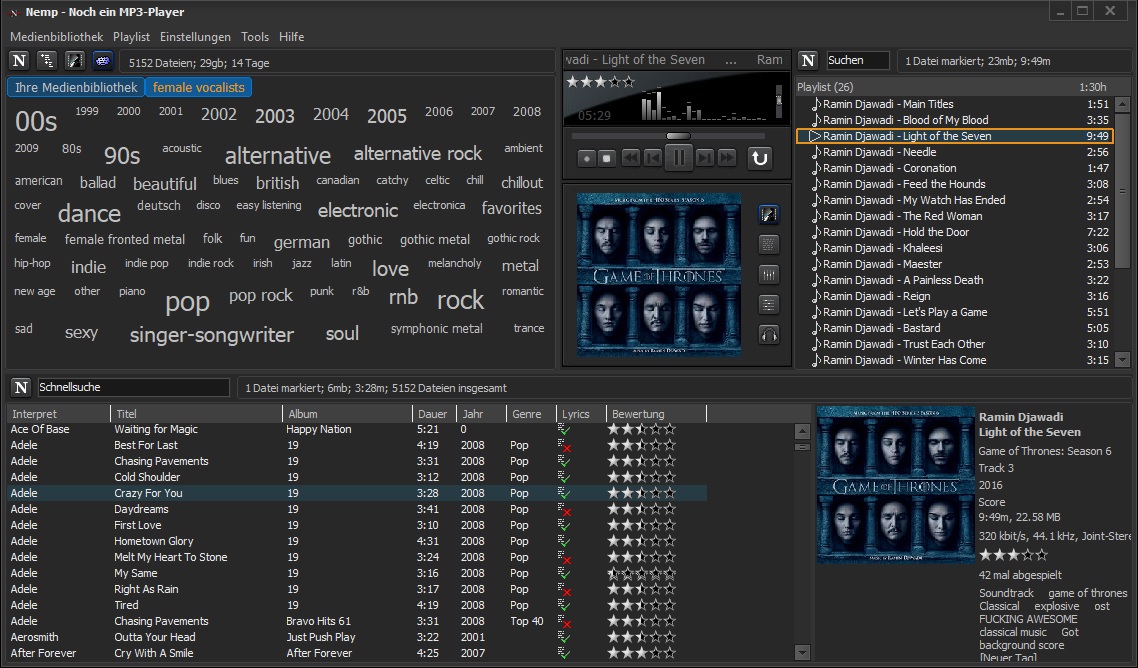Click the lyrics icon in the Daydreams row
1138x668 pixels.
click(564, 509)
